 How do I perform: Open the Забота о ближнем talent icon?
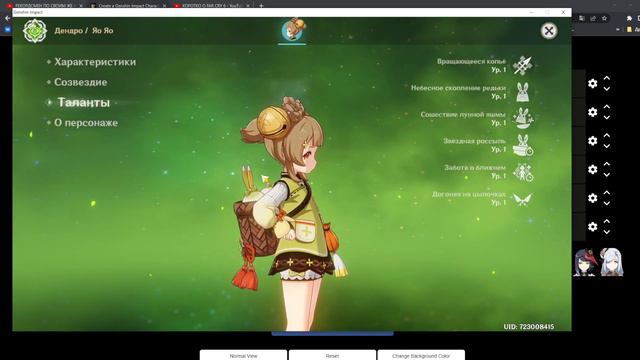coord(523,172)
